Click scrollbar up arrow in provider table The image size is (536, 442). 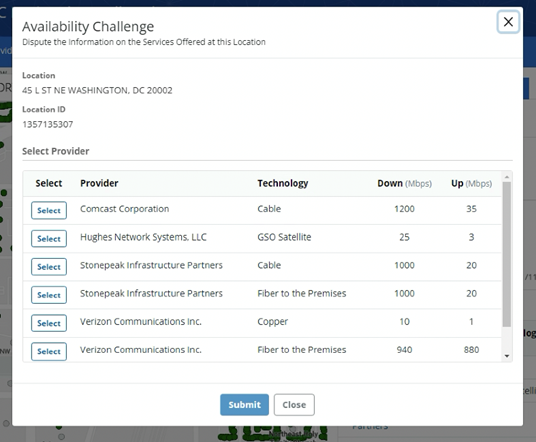(x=507, y=177)
